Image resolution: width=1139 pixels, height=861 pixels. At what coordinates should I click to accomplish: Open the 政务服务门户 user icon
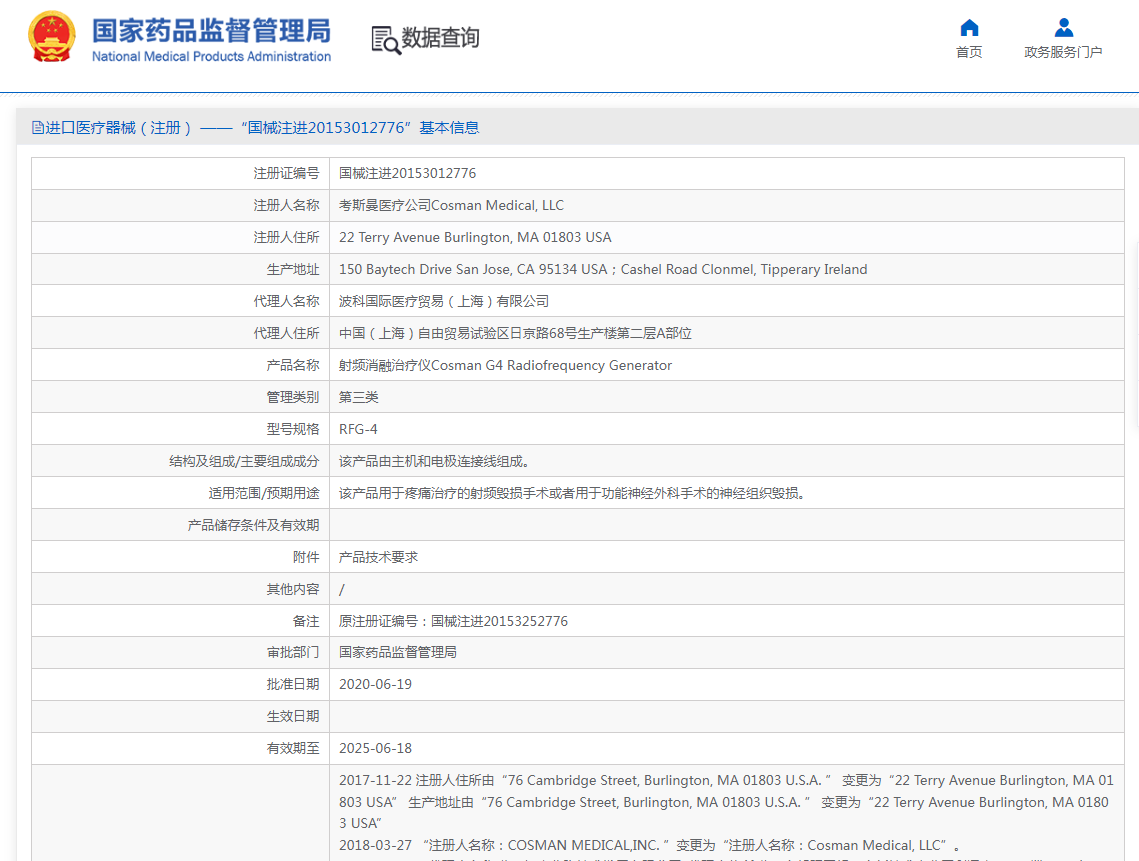tap(1063, 28)
